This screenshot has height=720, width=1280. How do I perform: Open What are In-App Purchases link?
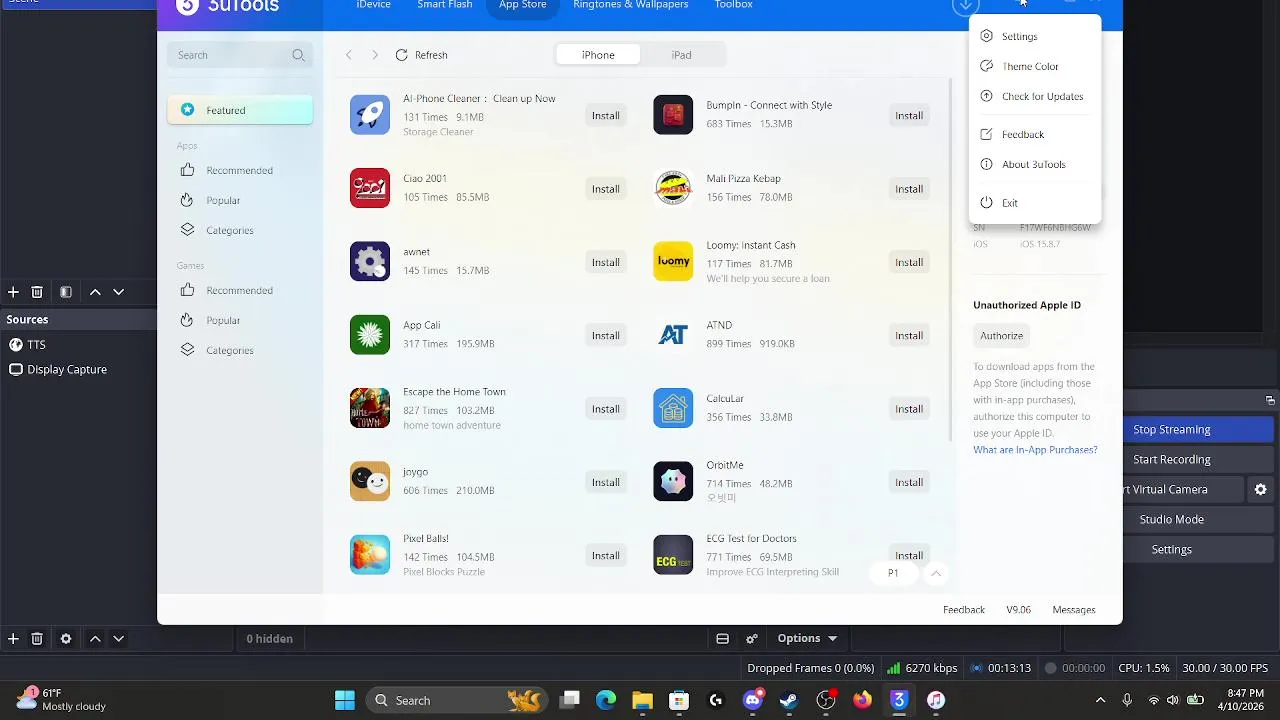[x=1035, y=450]
